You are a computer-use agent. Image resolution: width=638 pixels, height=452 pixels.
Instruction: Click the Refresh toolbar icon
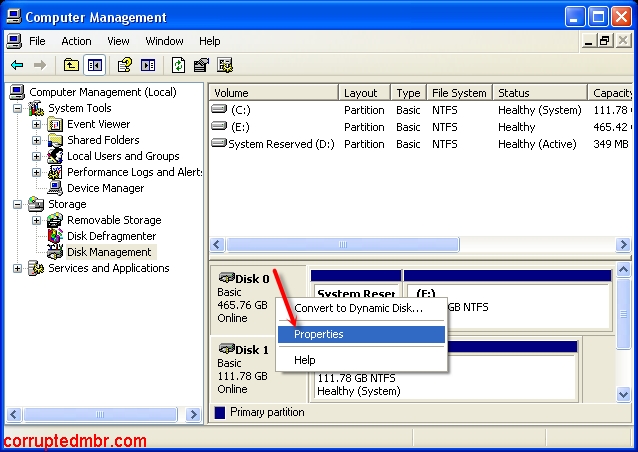[x=178, y=65]
